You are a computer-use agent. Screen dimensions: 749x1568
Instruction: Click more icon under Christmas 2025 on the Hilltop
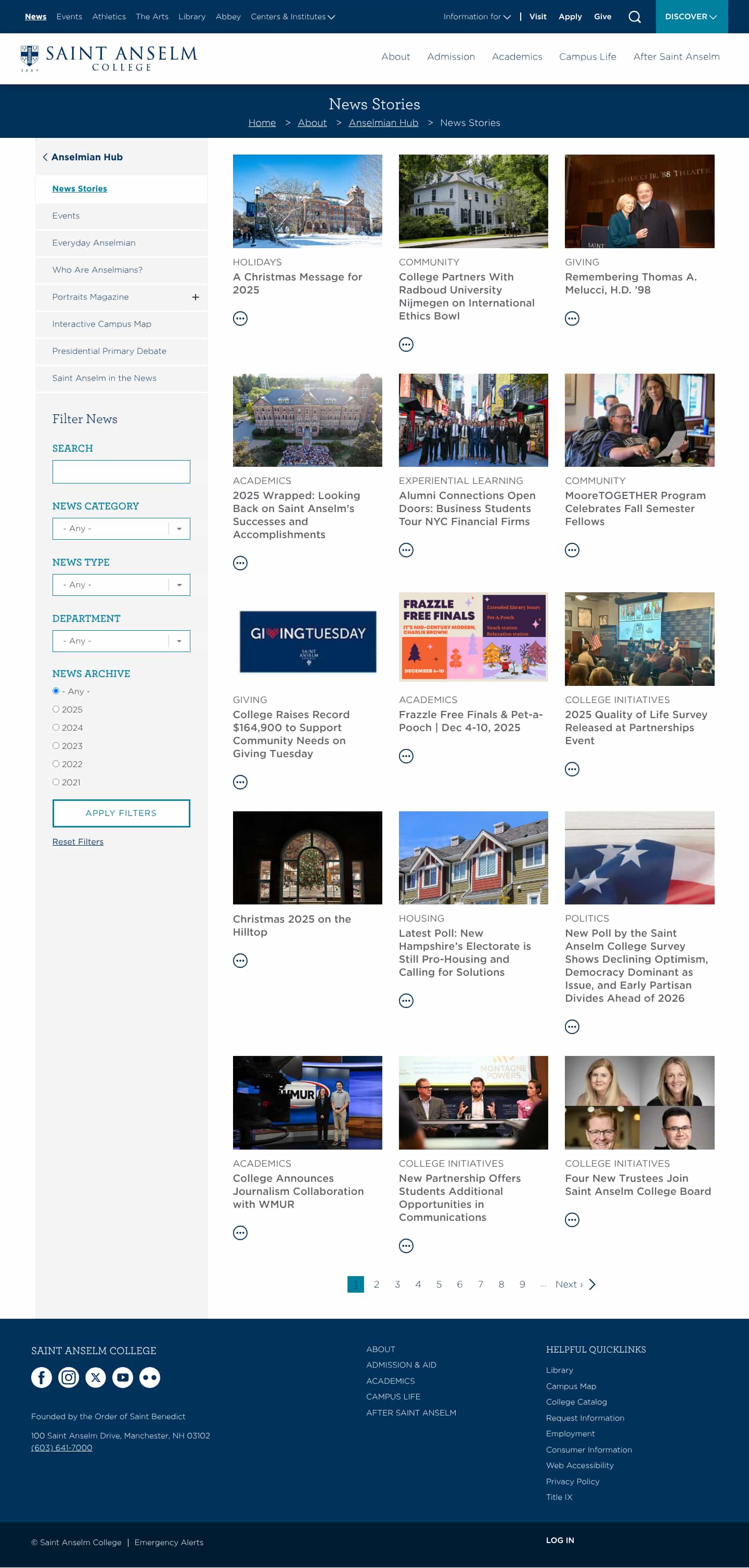[240, 961]
